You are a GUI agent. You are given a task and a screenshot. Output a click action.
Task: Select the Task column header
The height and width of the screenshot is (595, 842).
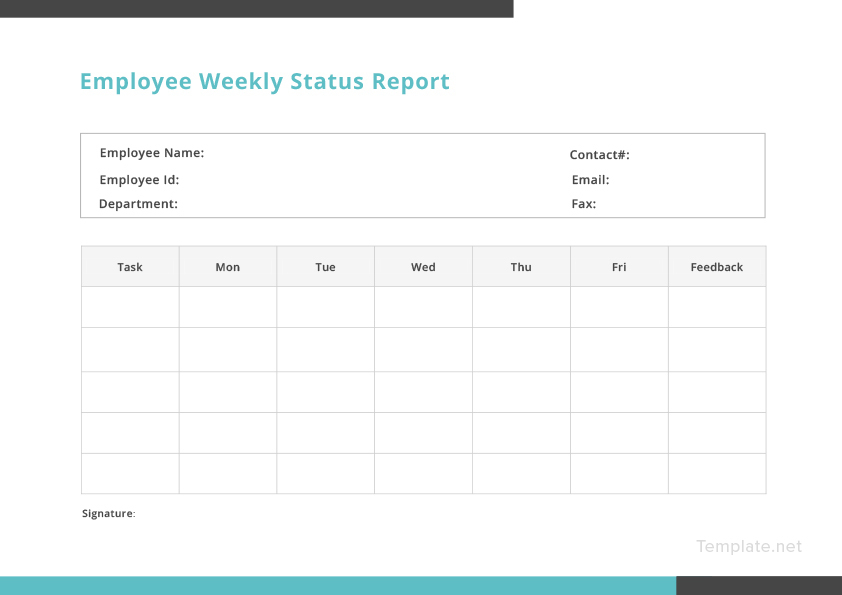point(130,266)
